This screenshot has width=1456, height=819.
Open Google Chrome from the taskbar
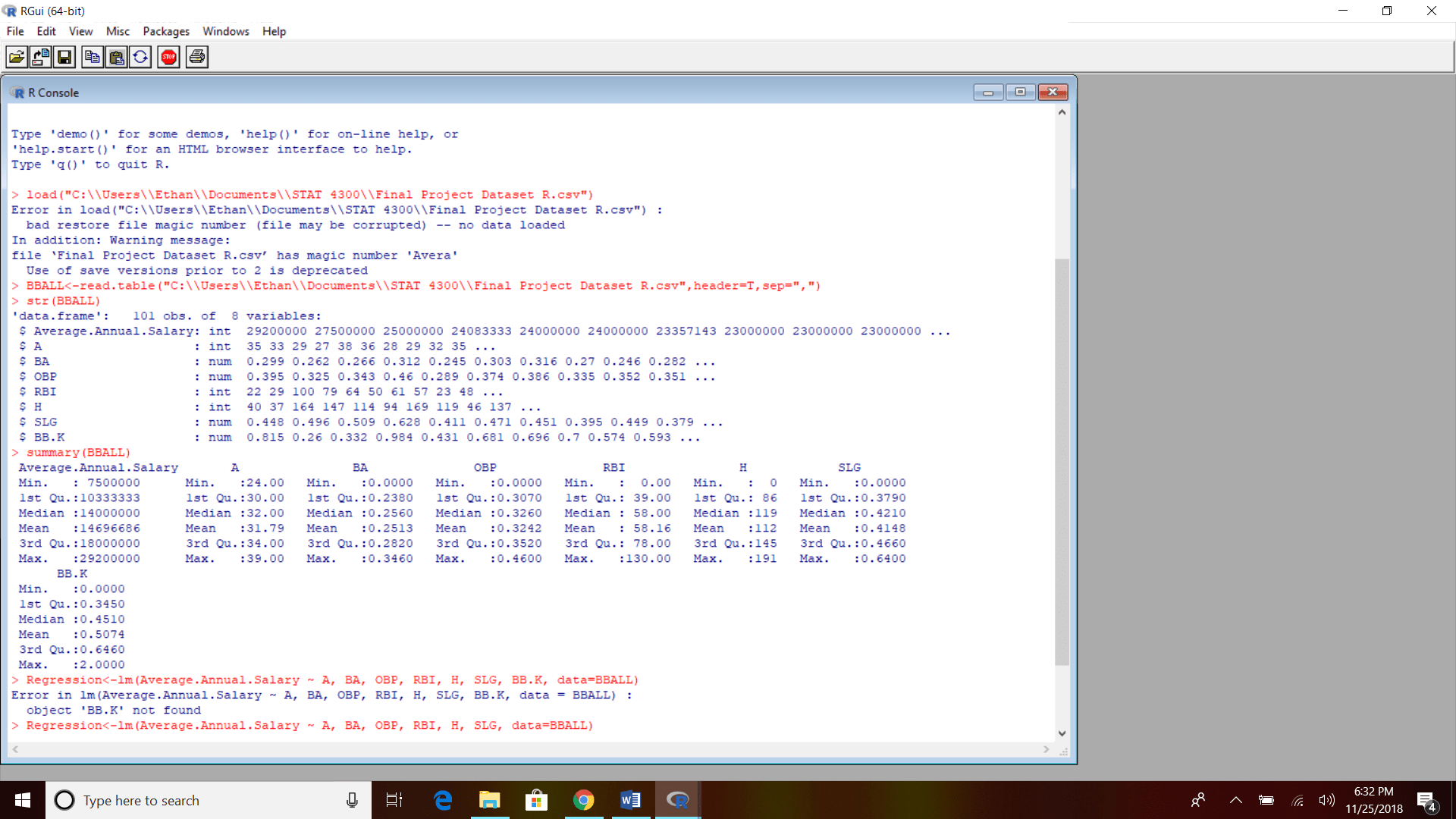coord(583,800)
